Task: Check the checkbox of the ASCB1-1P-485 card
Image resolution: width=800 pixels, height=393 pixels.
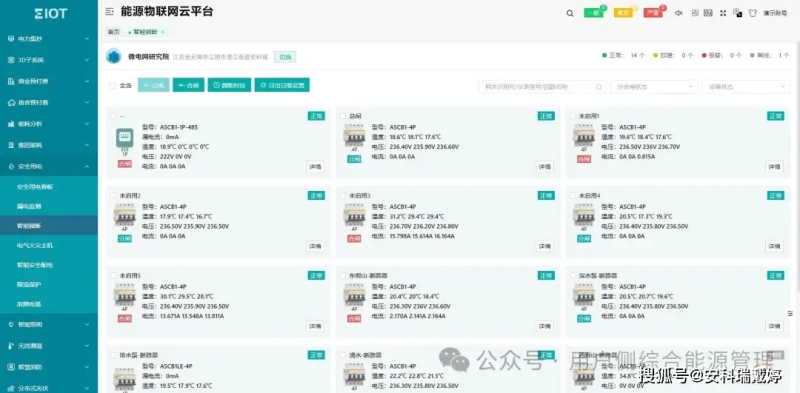Action: point(113,116)
